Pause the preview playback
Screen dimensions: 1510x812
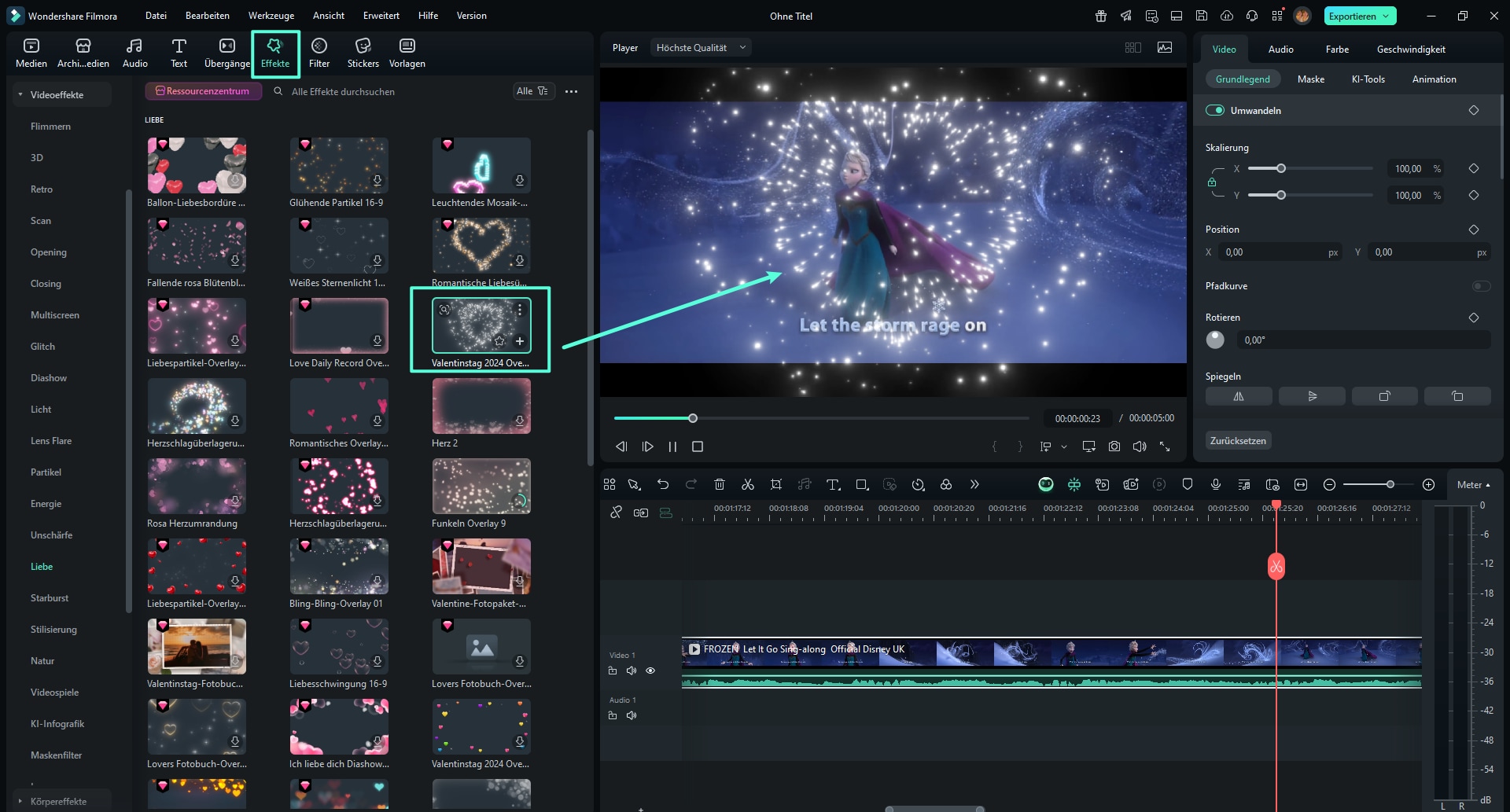(672, 446)
